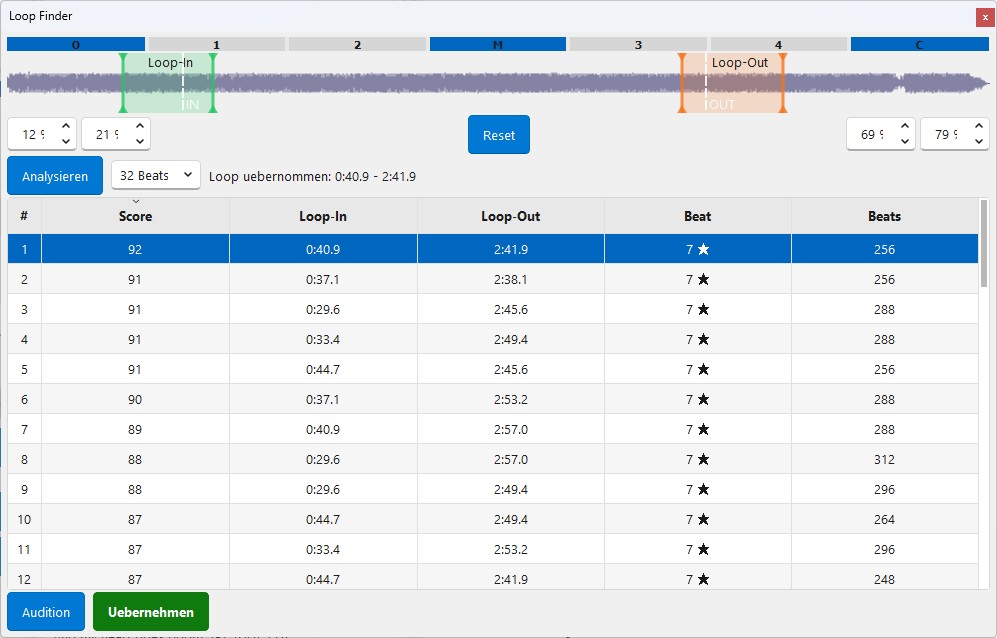Increase the 69 spinner with its up arrow

[x=905, y=127]
